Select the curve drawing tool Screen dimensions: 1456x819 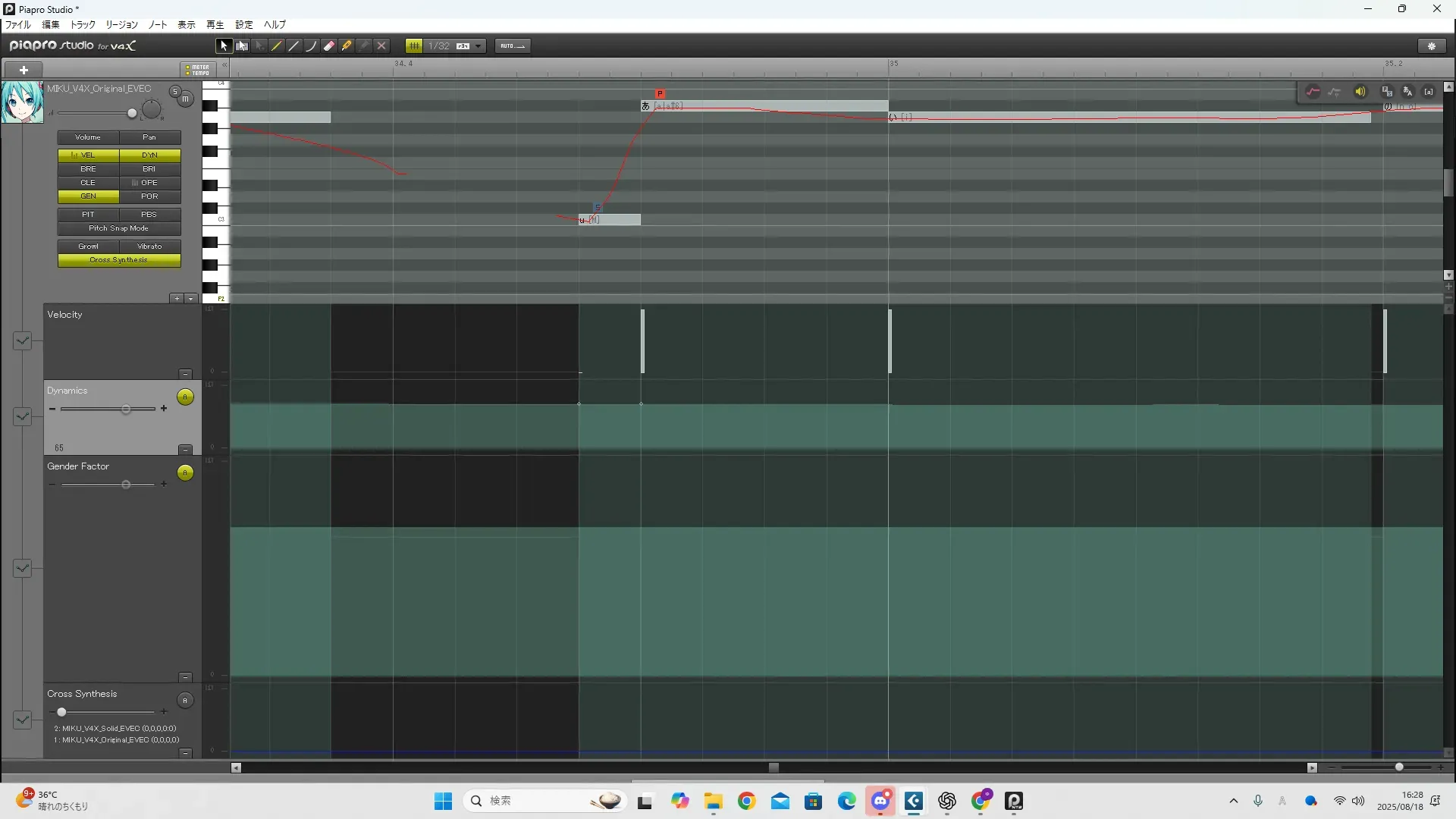pyautogui.click(x=311, y=46)
